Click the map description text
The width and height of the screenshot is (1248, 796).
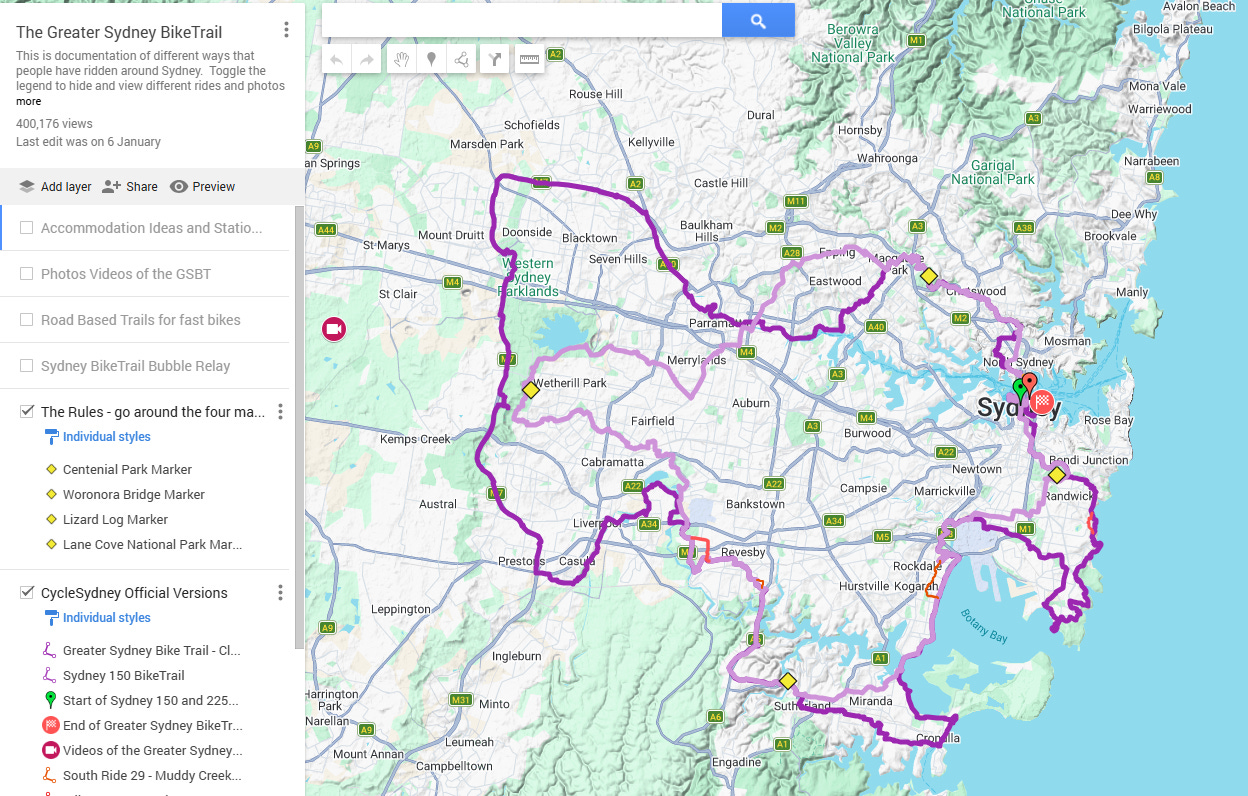tap(150, 71)
